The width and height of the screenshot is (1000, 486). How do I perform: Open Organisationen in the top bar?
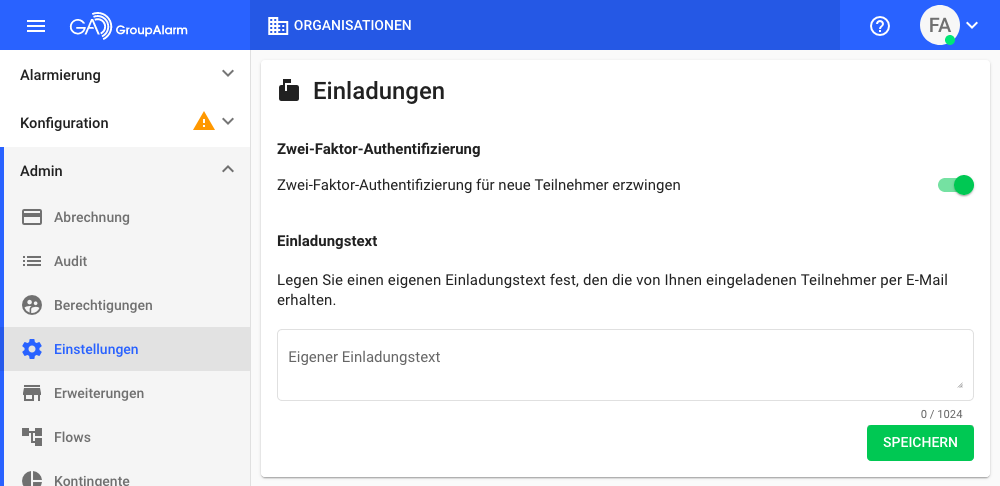340,26
